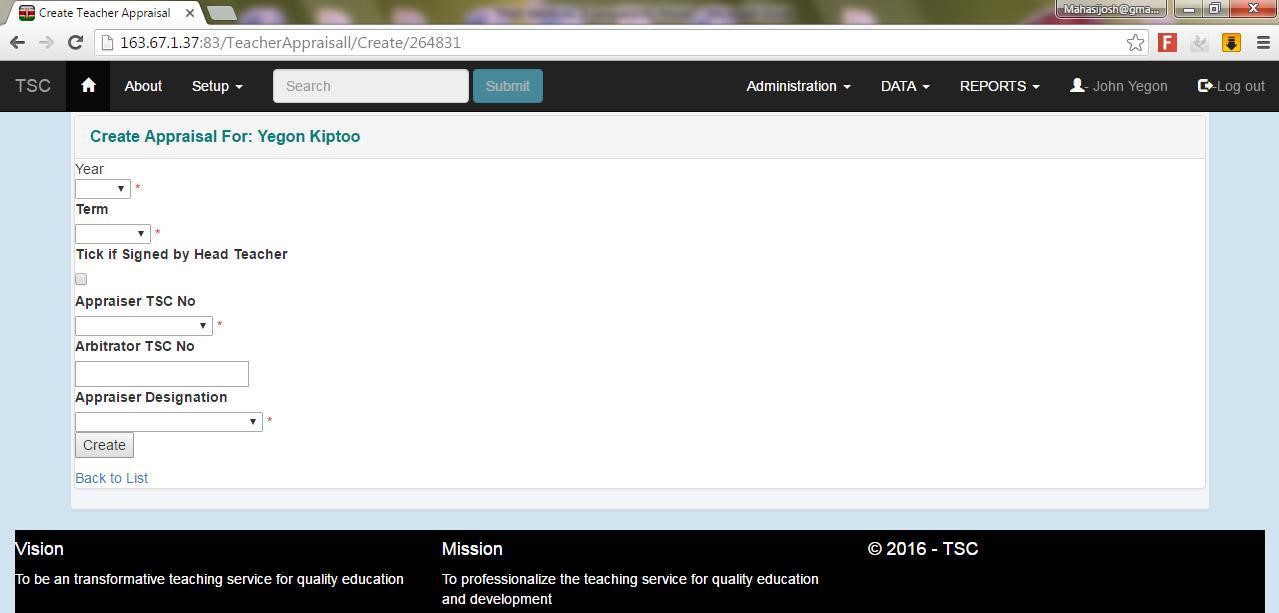Close the Create Teacher Appraisal tab
The height and width of the screenshot is (613, 1279).
[x=190, y=13]
